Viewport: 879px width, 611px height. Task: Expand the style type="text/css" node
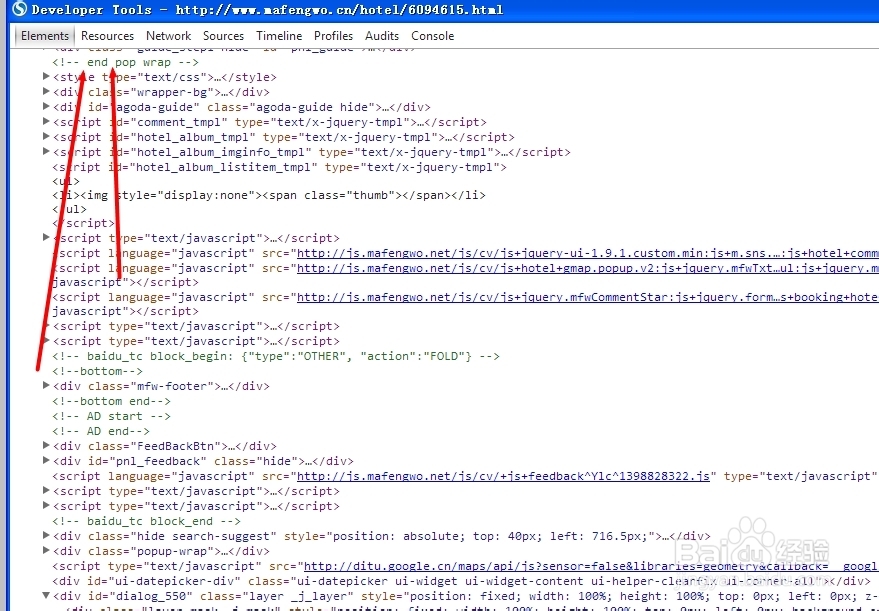(47, 76)
